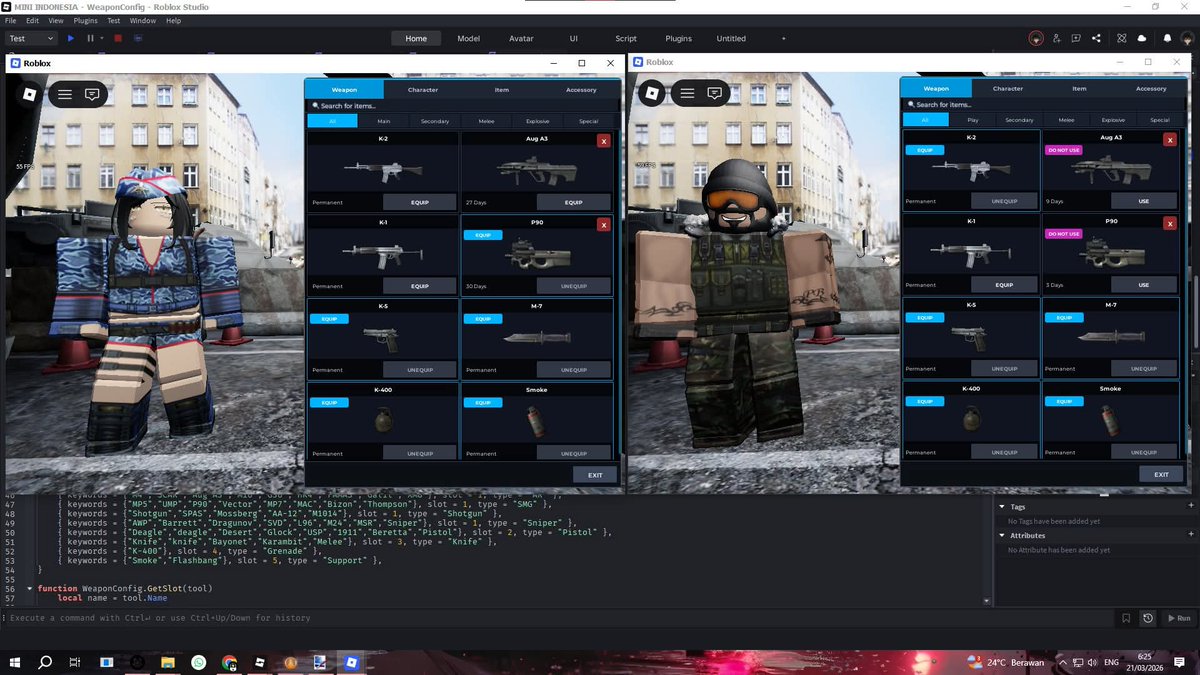1200x675 pixels.
Task: Click the search items field in the left window
Action: (463, 105)
